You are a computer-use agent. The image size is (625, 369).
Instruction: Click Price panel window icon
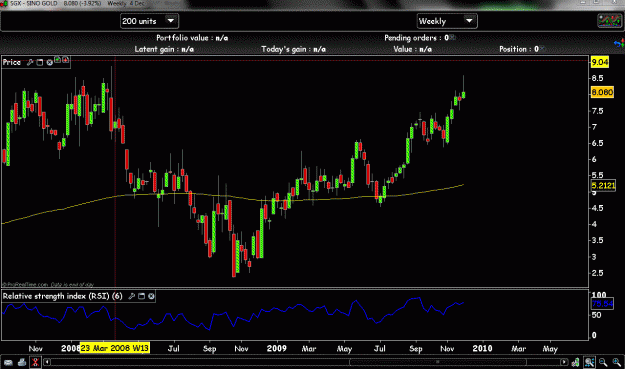39,62
